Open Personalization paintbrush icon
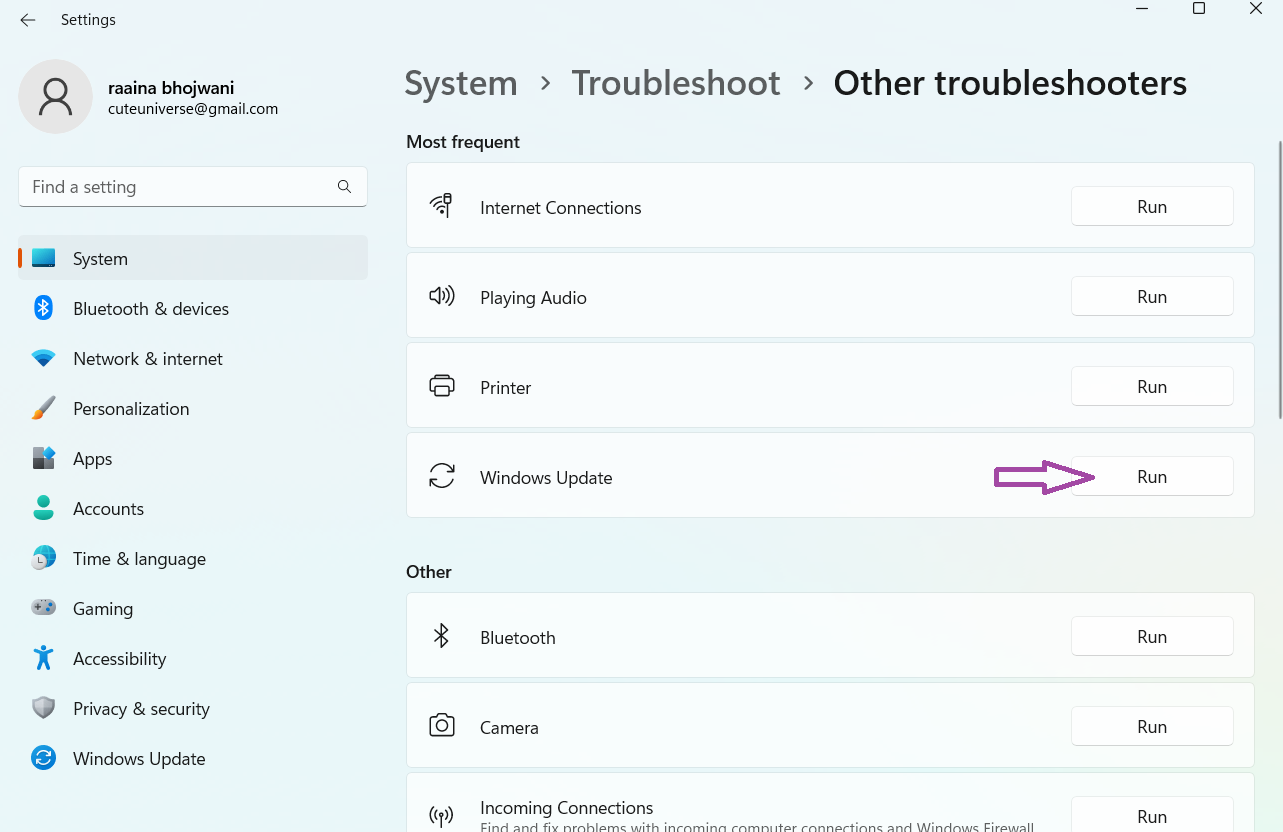Image resolution: width=1283 pixels, height=832 pixels. click(43, 409)
